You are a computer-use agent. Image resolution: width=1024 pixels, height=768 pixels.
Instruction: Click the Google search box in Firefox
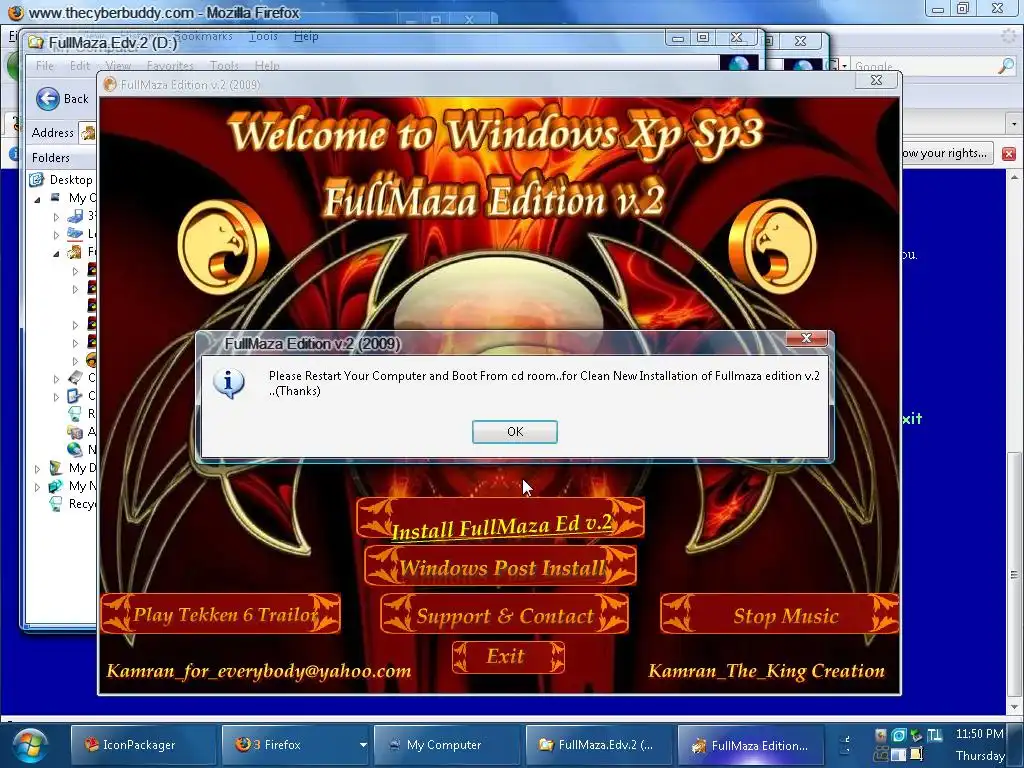tap(924, 66)
